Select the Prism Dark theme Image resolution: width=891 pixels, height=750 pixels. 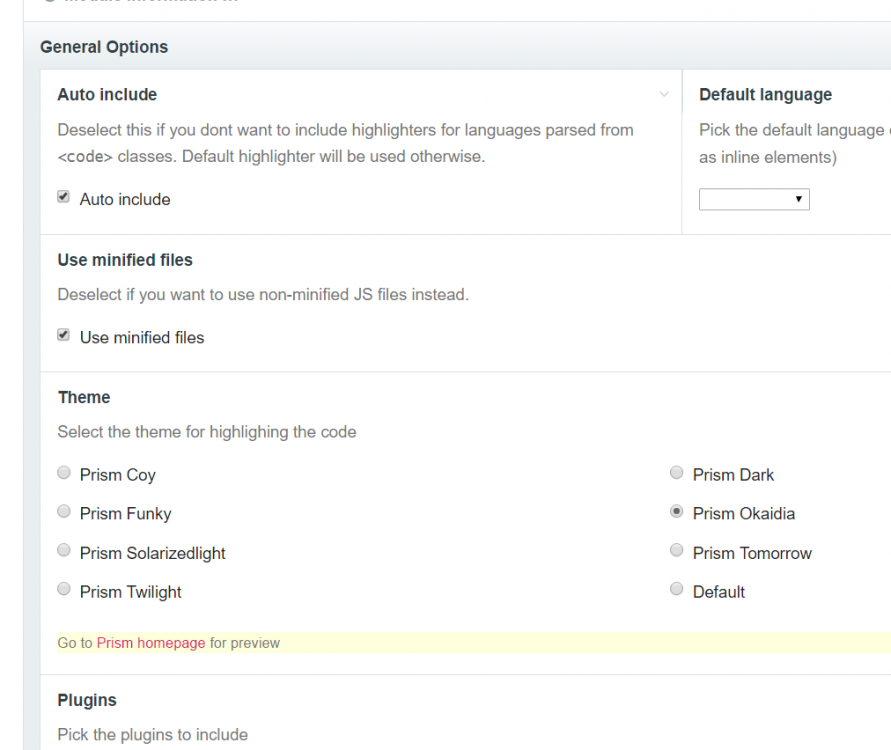pyautogui.click(x=677, y=474)
